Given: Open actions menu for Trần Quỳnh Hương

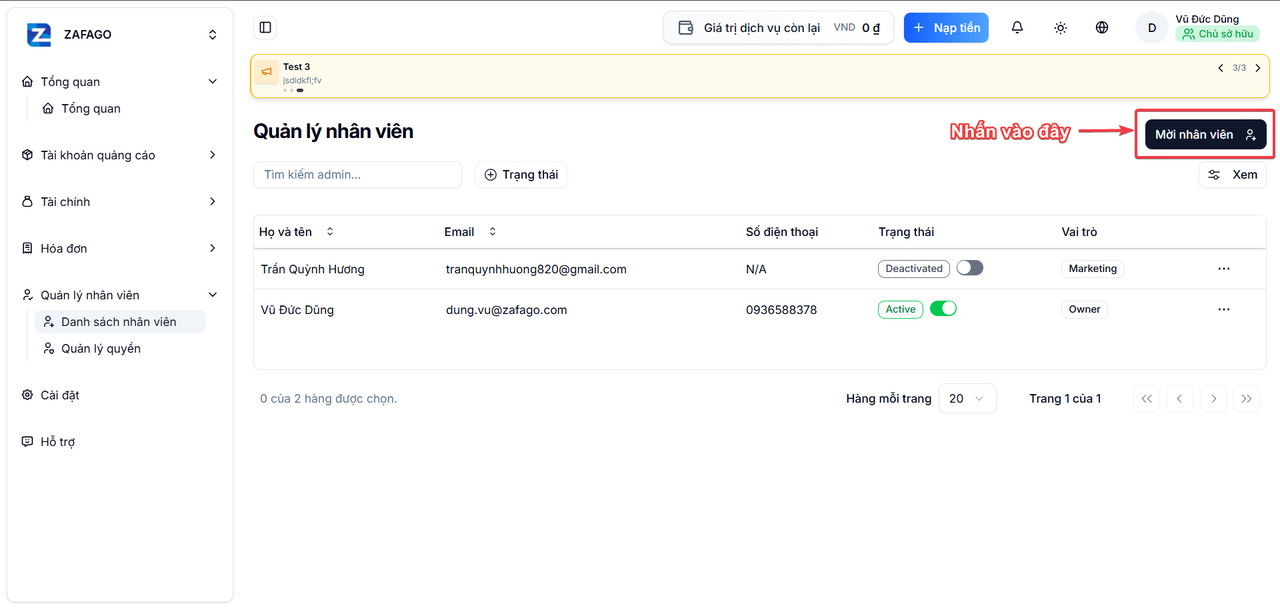Looking at the screenshot, I should [x=1223, y=269].
